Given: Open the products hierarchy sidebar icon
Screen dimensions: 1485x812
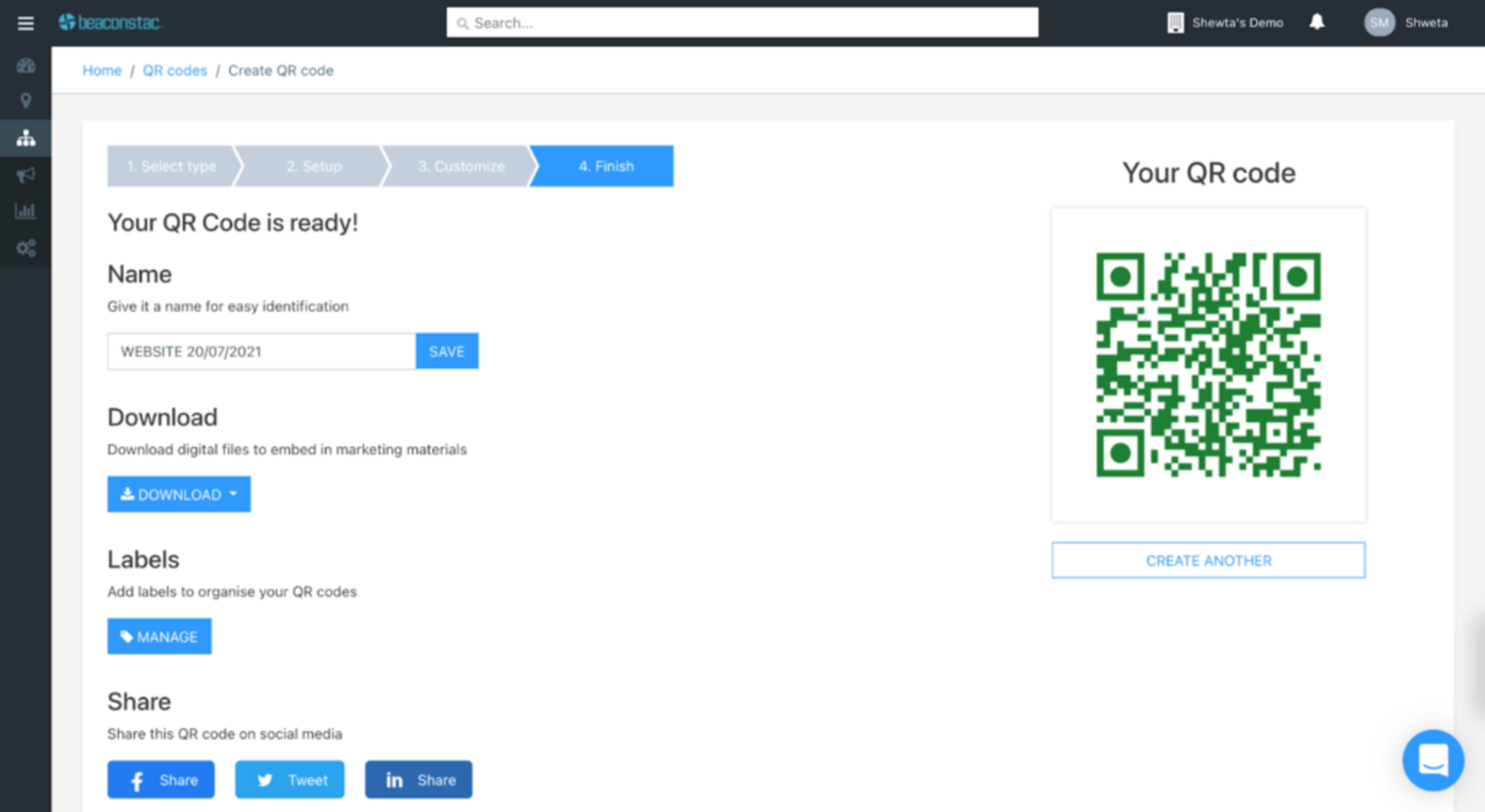Looking at the screenshot, I should (x=26, y=138).
